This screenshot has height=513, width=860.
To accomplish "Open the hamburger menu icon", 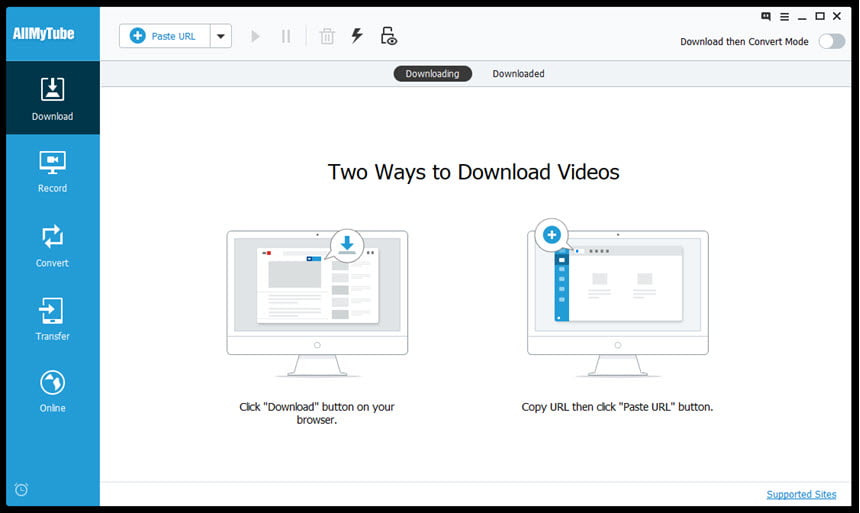I will [x=784, y=17].
